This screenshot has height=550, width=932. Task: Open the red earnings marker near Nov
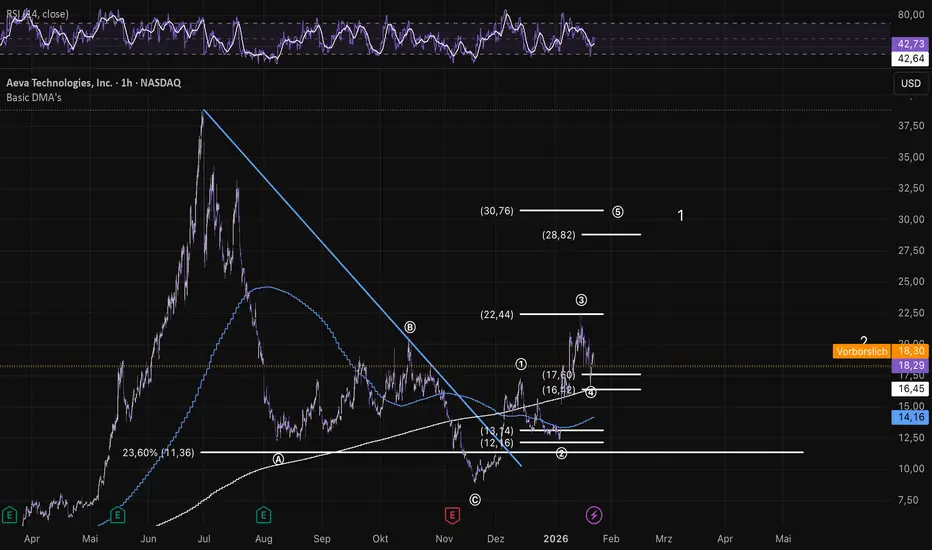click(x=452, y=514)
